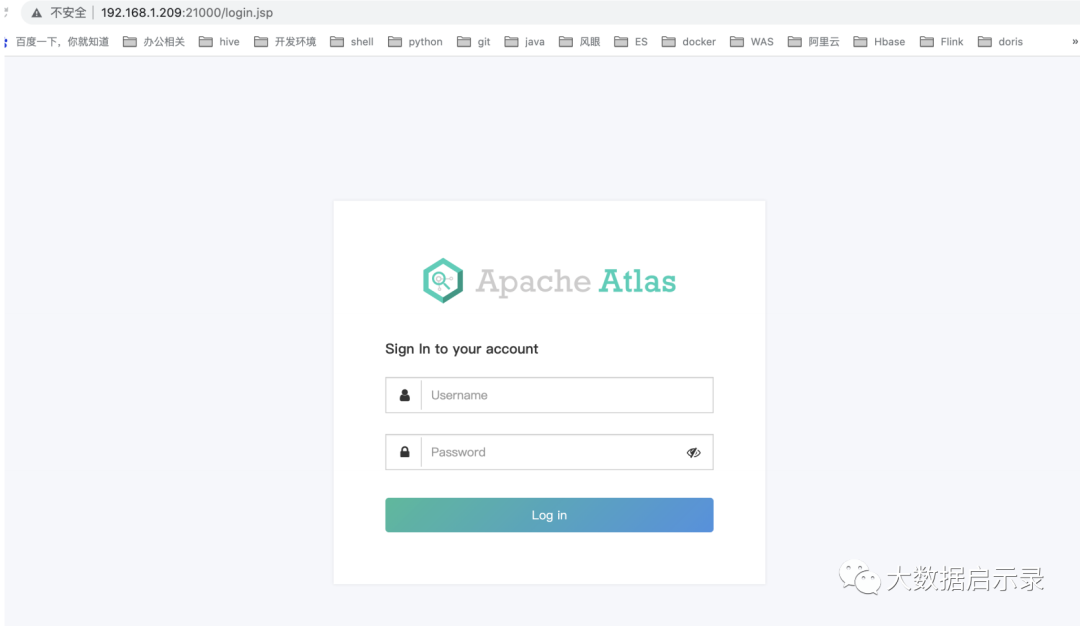Open the 阿里云 bookmark folder
1080x626 pixels.
813,42
